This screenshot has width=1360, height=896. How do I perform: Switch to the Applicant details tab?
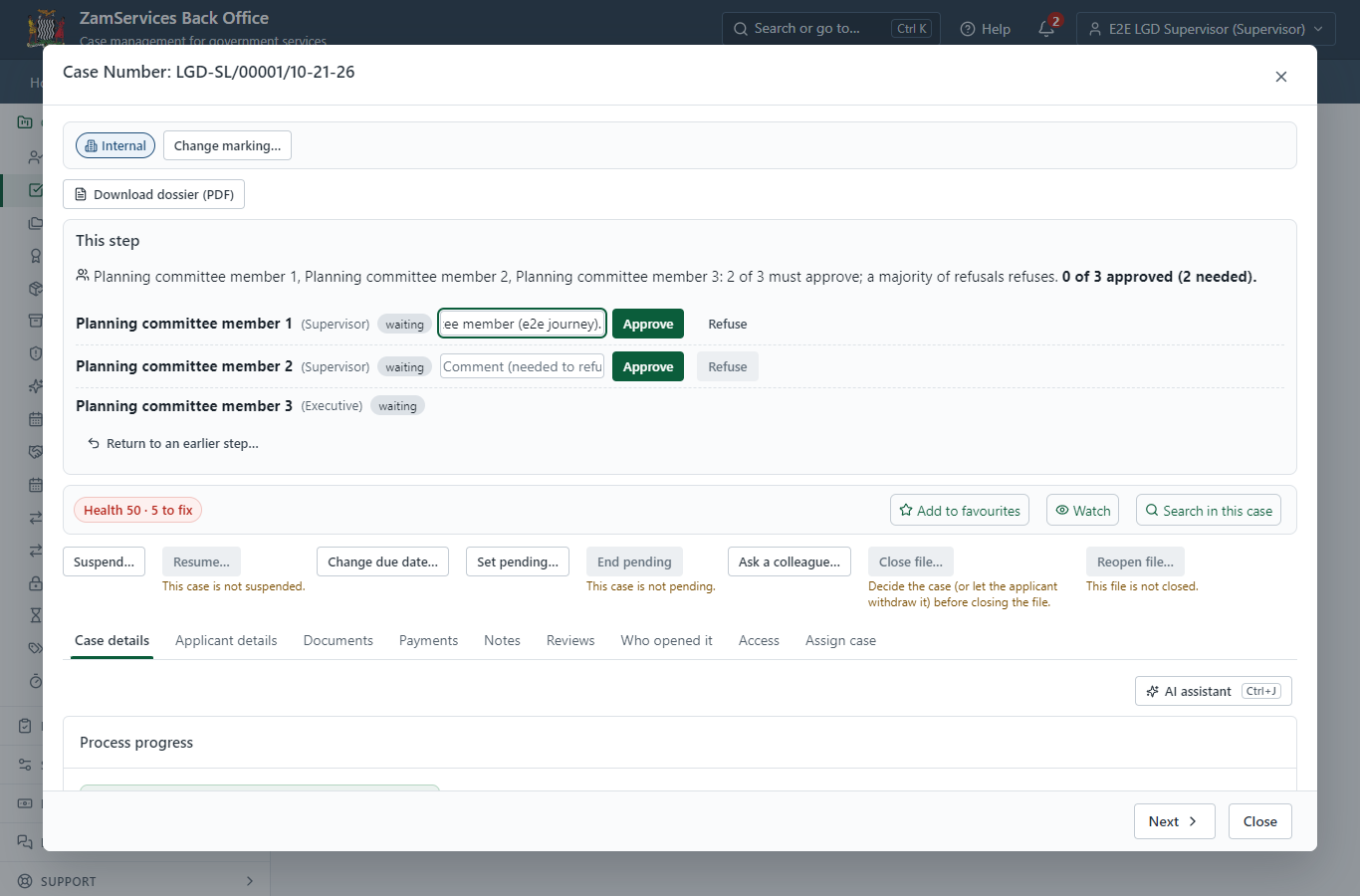point(226,640)
